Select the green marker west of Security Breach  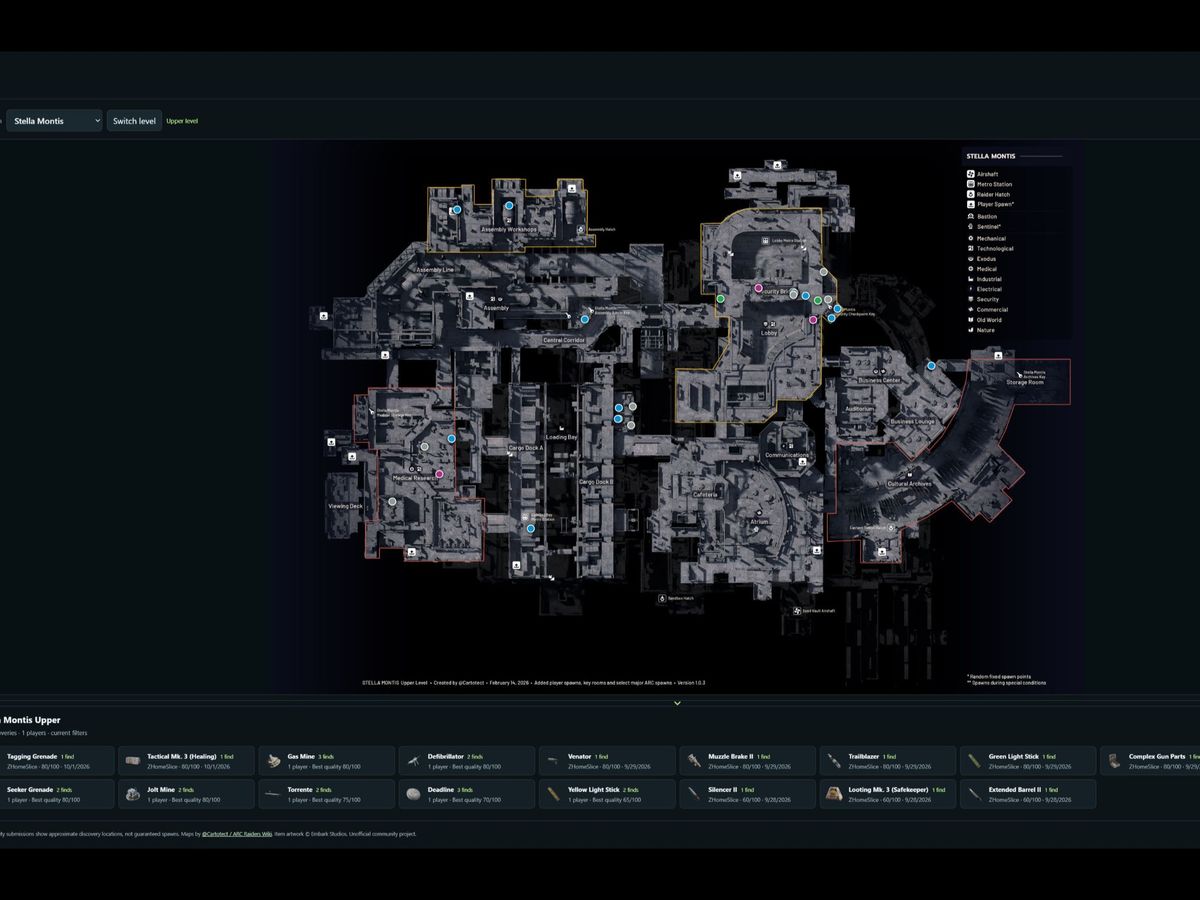click(x=720, y=298)
